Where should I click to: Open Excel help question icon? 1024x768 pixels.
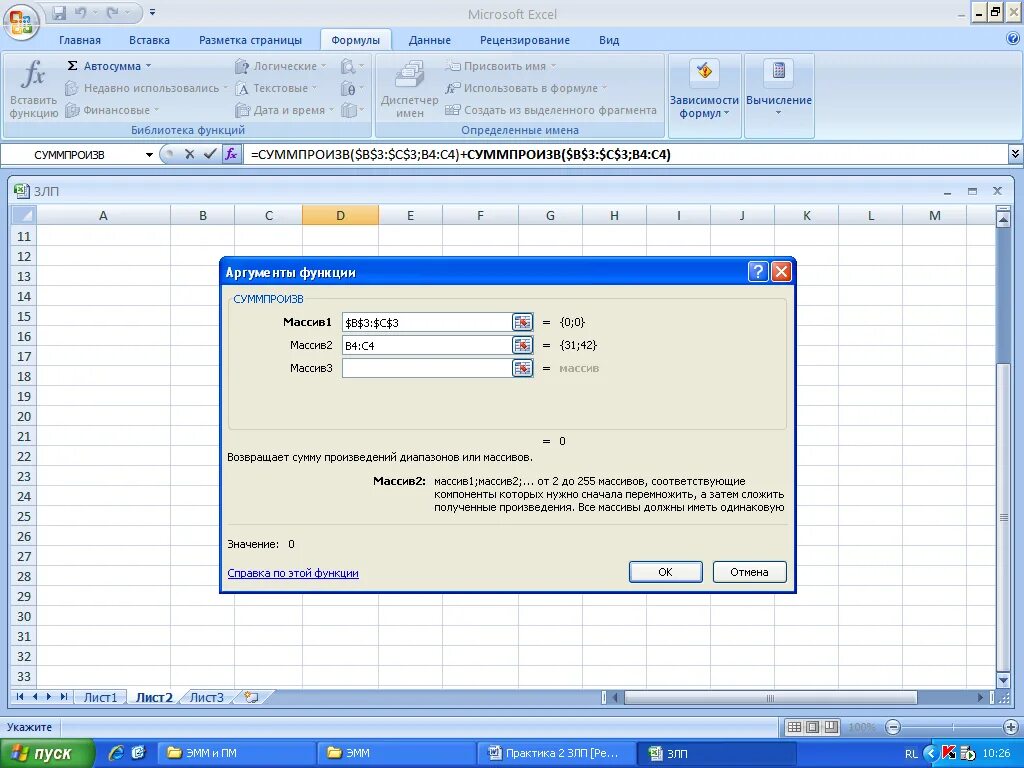tap(1013, 39)
